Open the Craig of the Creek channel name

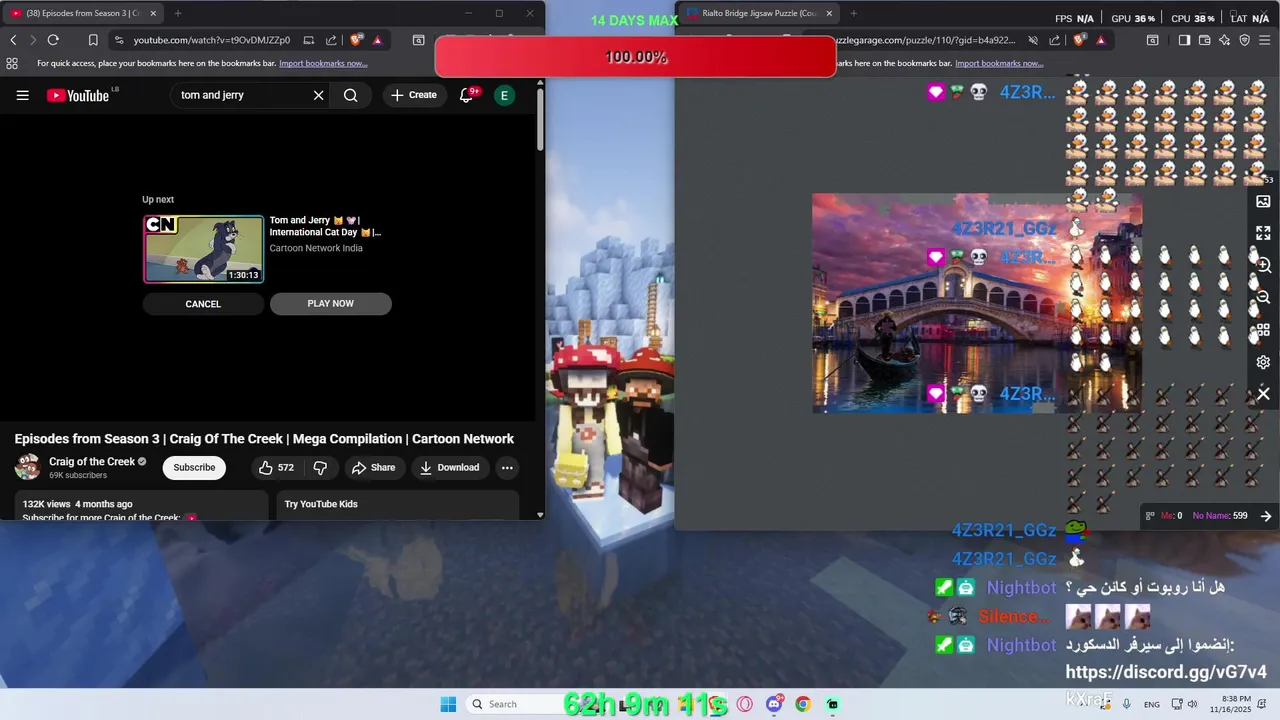[x=92, y=462]
